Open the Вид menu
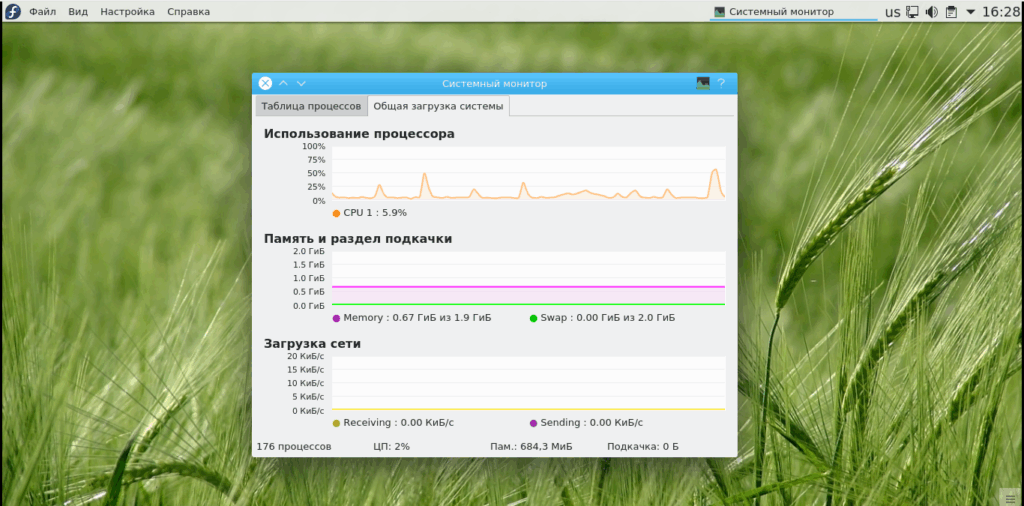Viewport: 1024px width, 506px height. coord(78,12)
